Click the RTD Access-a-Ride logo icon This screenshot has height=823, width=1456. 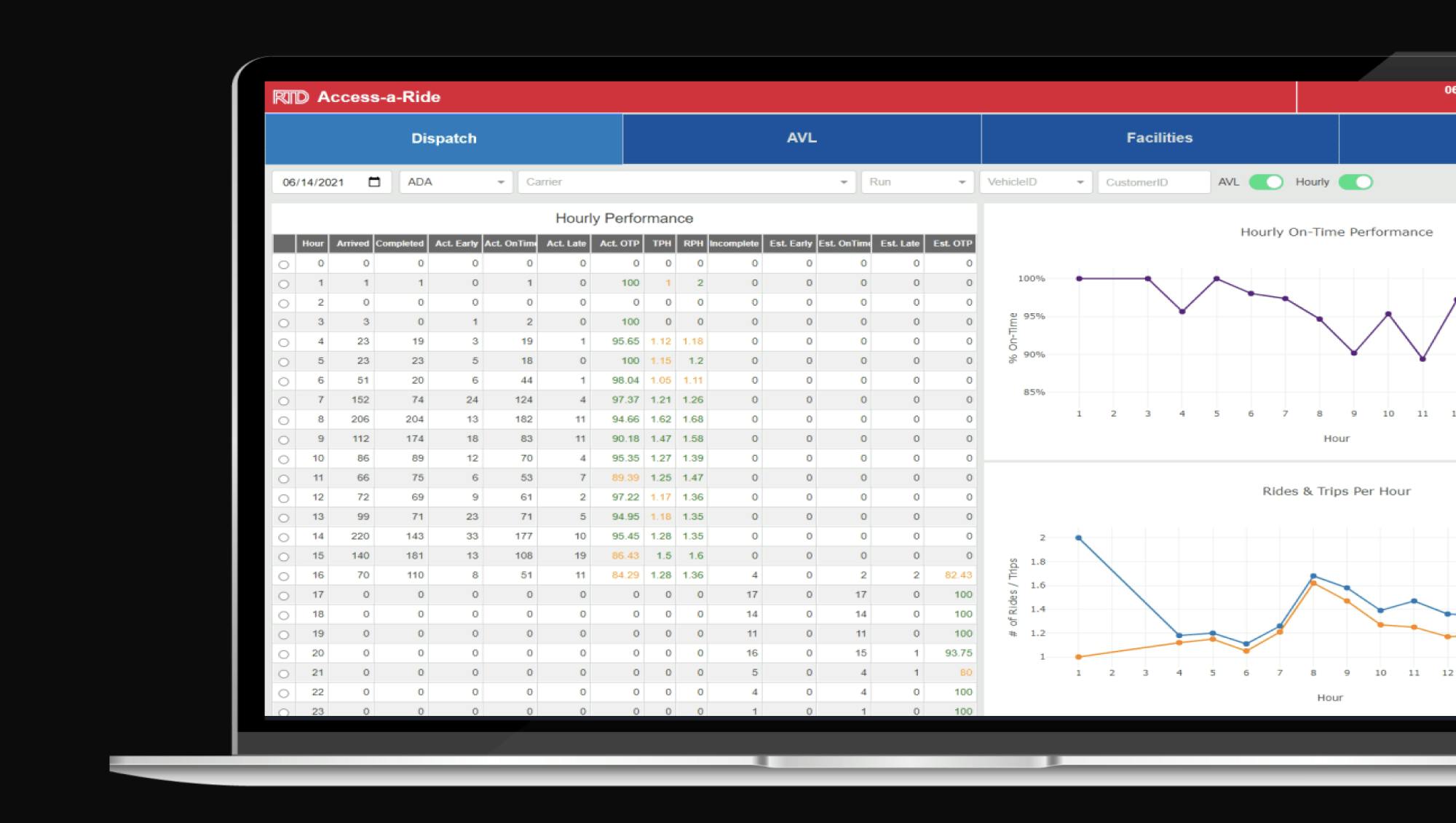point(290,97)
